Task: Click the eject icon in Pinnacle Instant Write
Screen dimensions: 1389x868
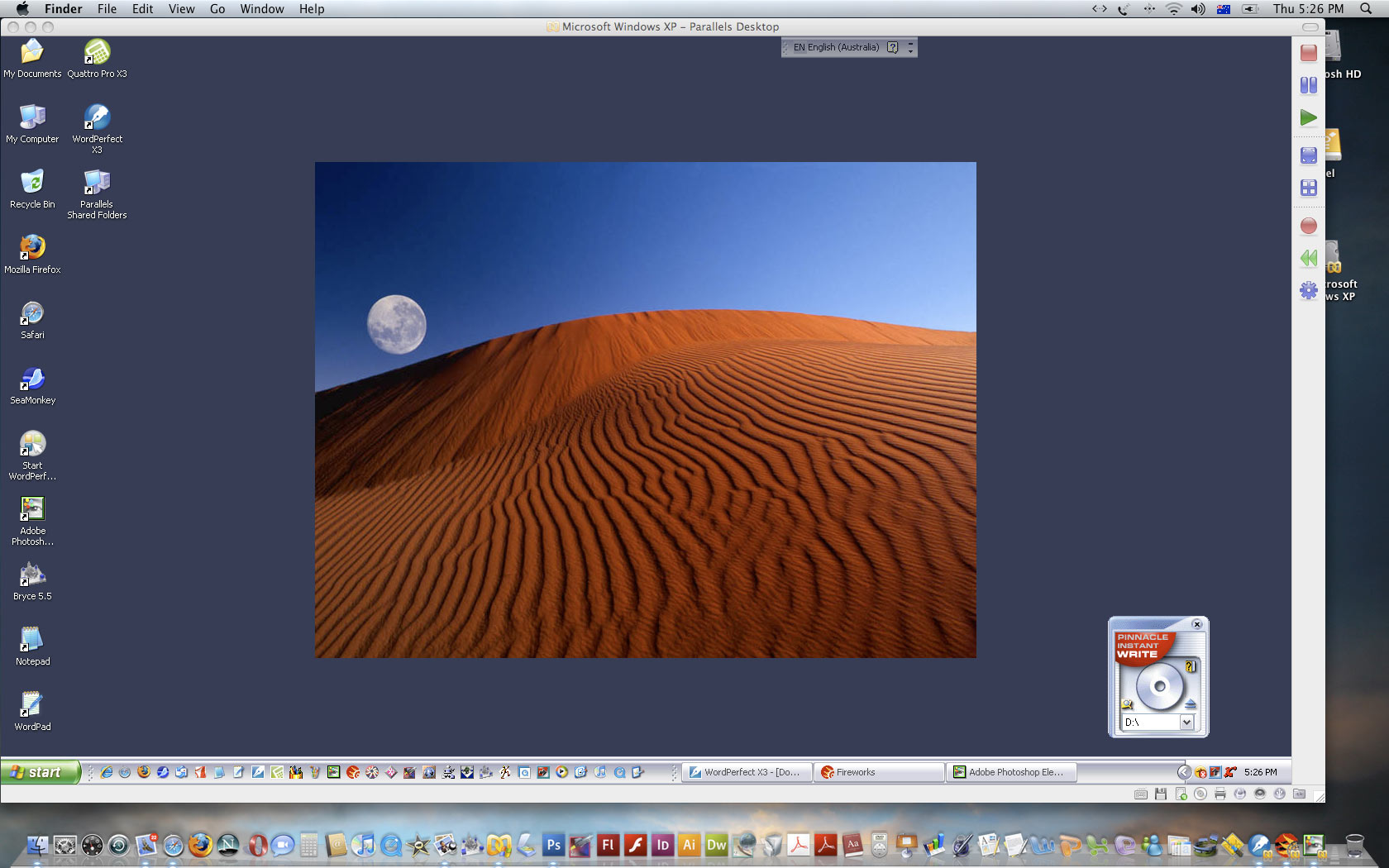Action: [x=1191, y=704]
